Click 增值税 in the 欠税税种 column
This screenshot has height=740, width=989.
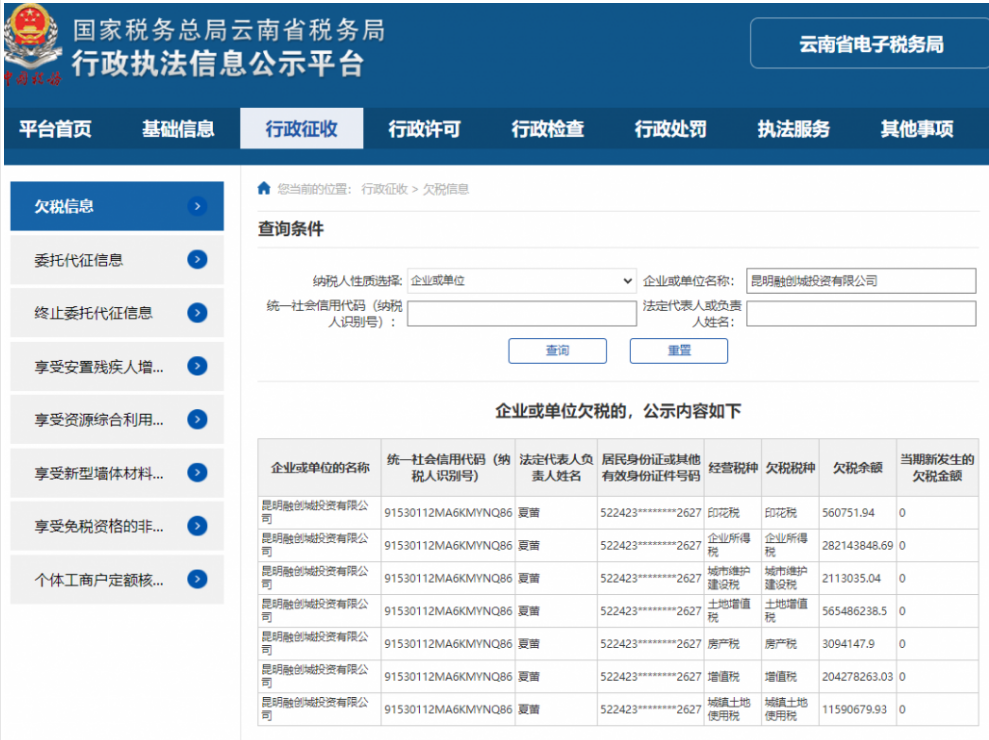point(781,677)
